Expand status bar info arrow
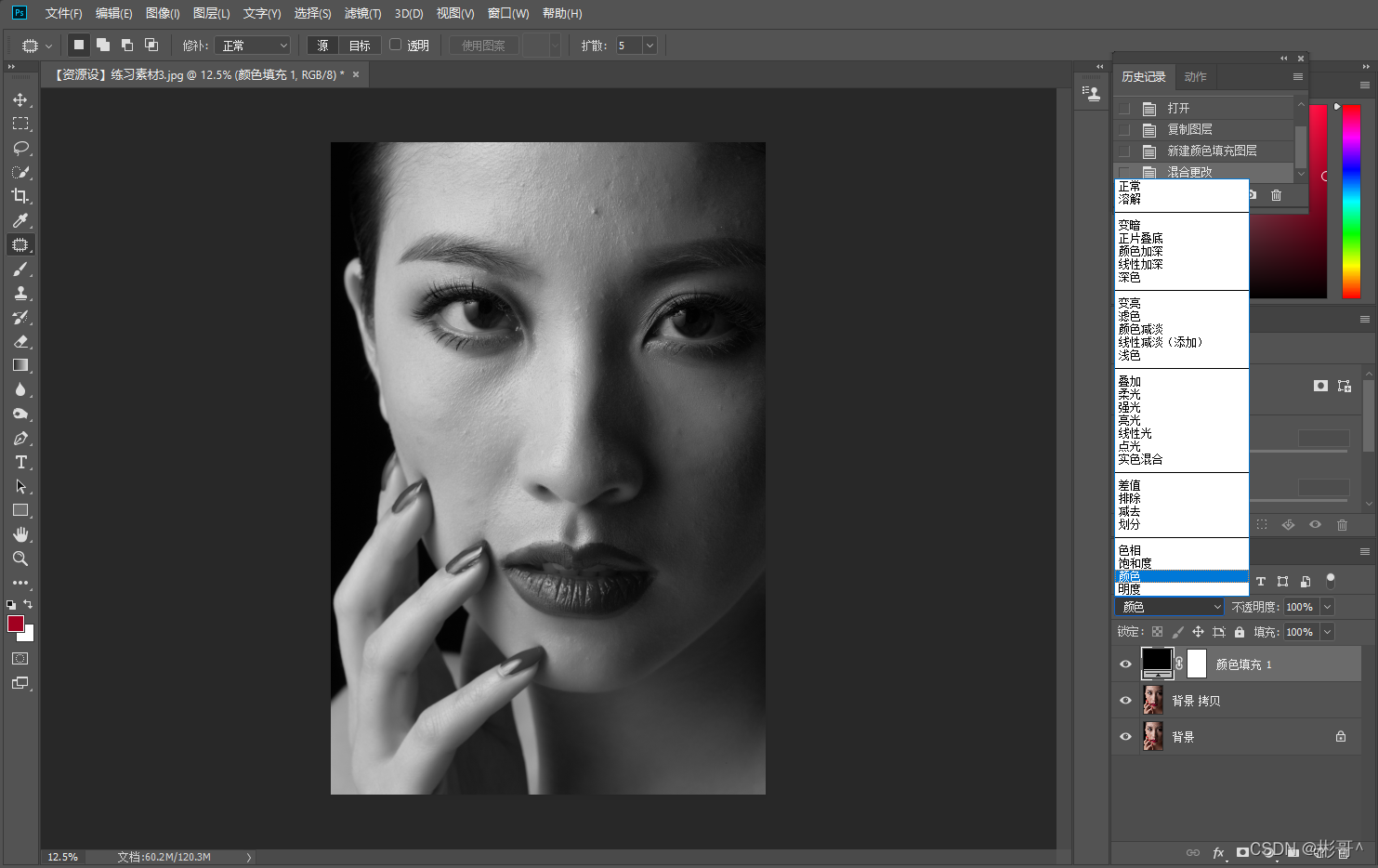The image size is (1378, 868). 249,857
